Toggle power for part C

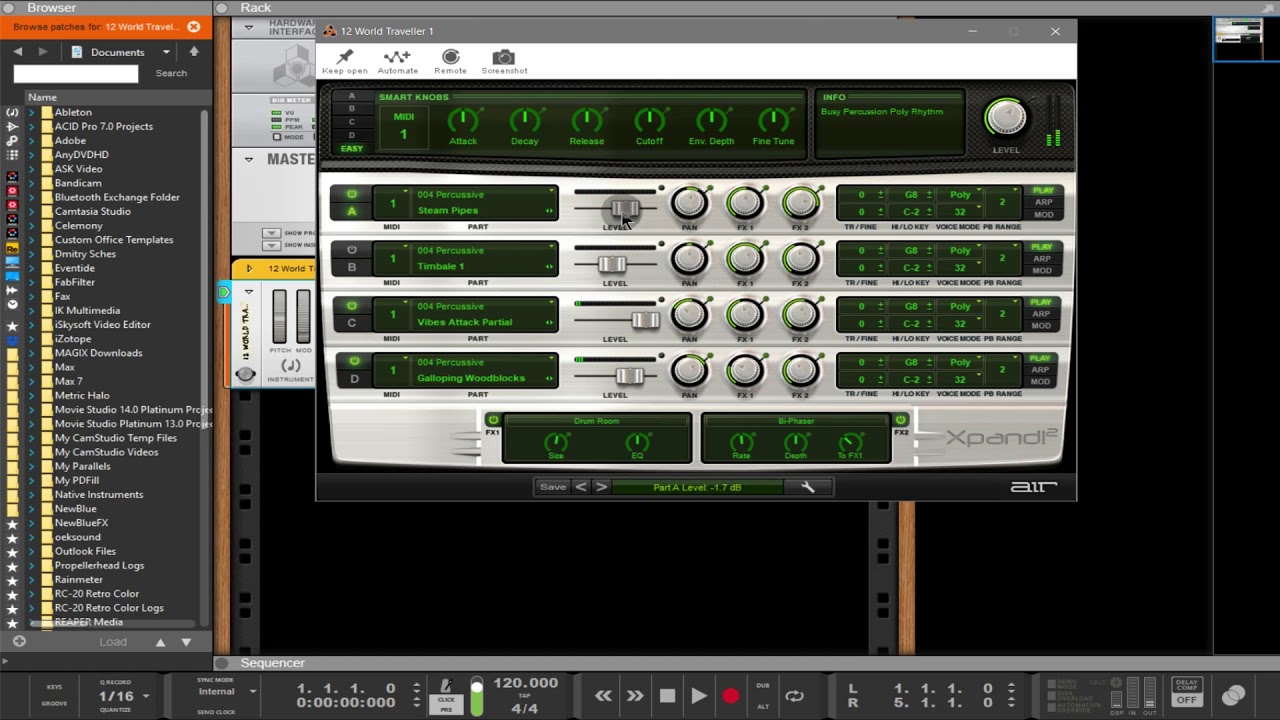351,306
